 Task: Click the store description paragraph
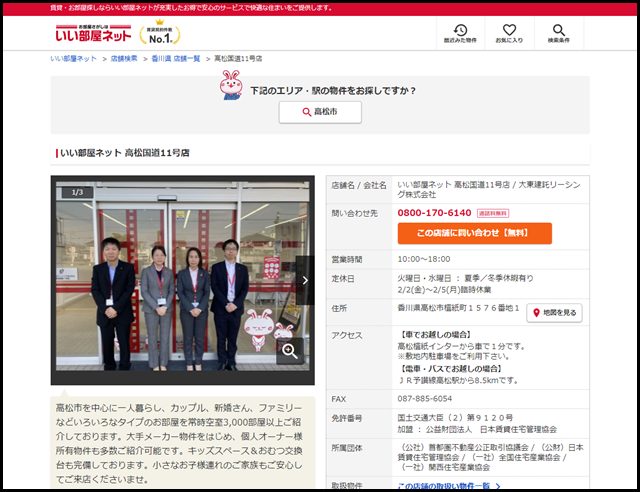(x=179, y=443)
